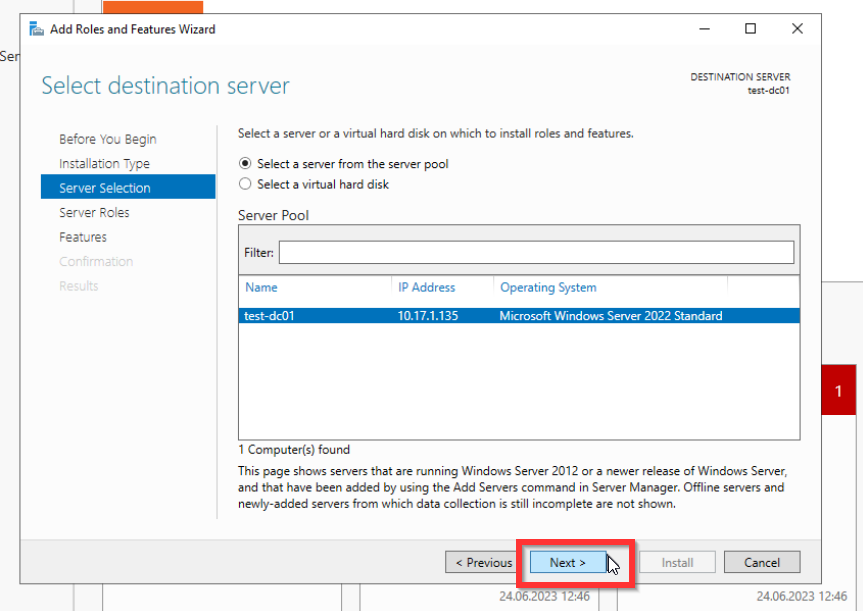Click the Add Roles and Features Wizard title icon
The image size is (863, 611).
(x=36, y=29)
